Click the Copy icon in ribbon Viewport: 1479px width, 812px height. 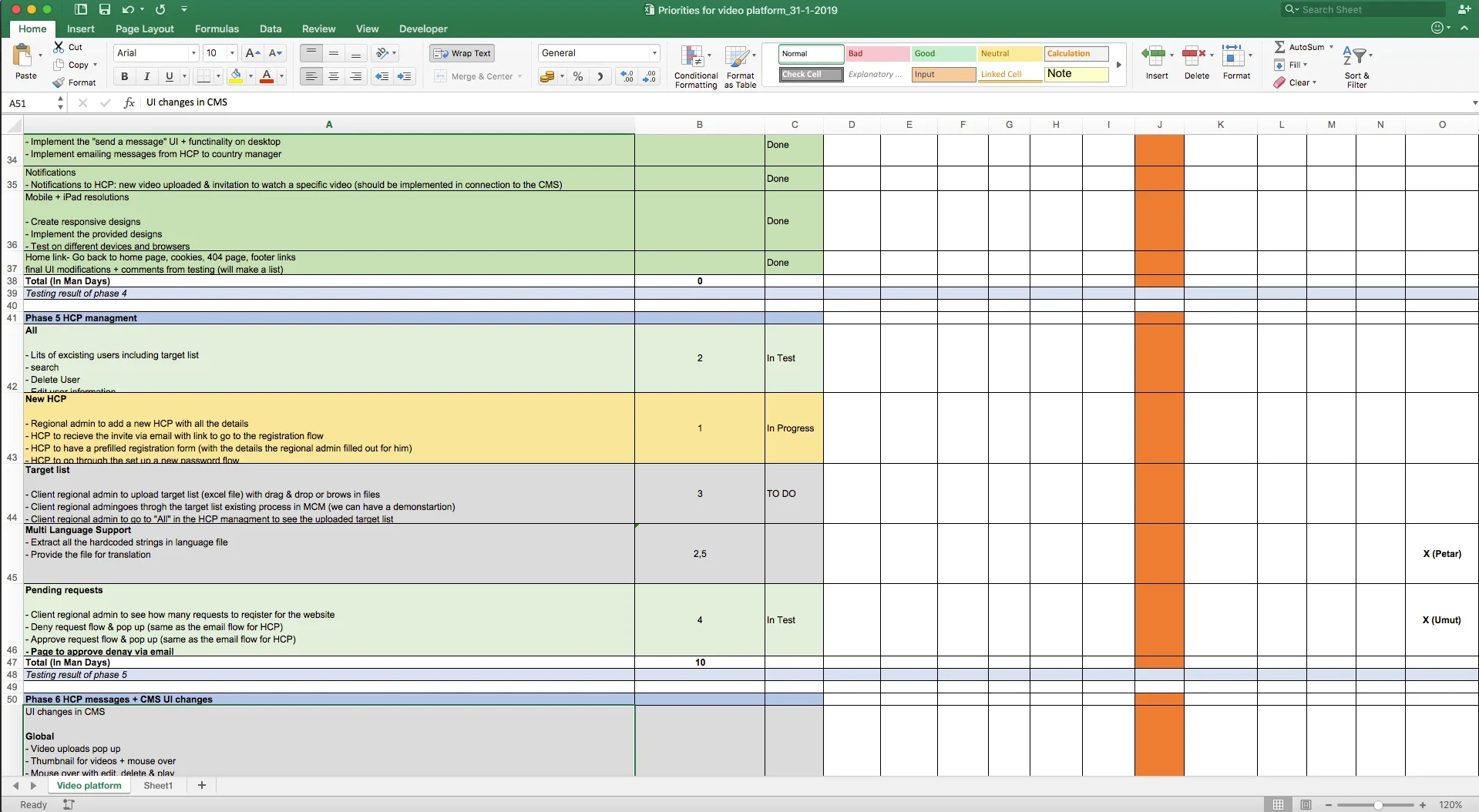[59, 65]
